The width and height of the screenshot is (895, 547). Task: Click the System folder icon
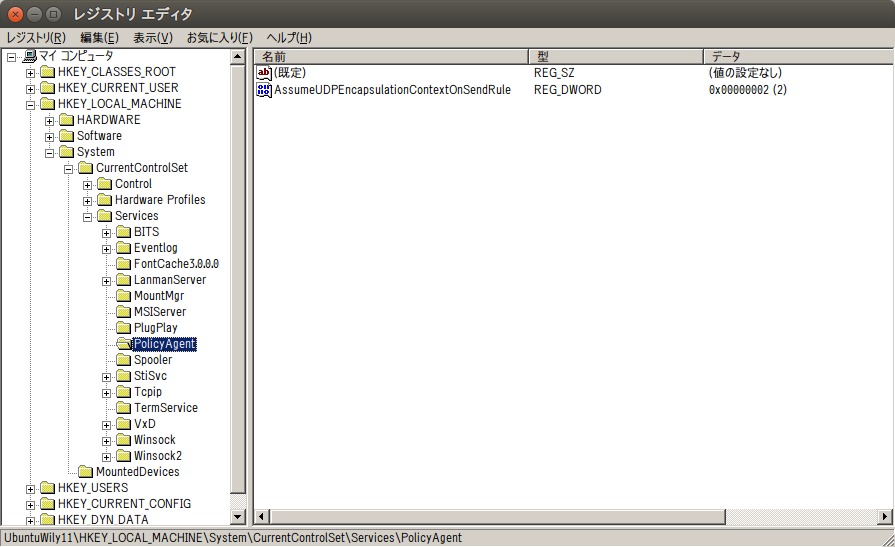tap(67, 152)
